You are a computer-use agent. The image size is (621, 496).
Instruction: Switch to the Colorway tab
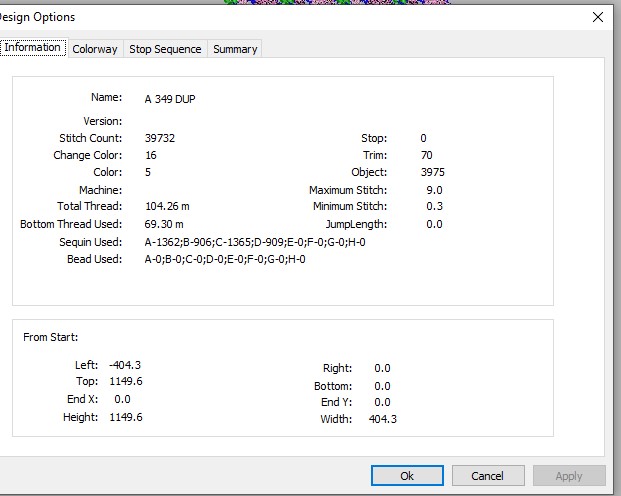95,49
